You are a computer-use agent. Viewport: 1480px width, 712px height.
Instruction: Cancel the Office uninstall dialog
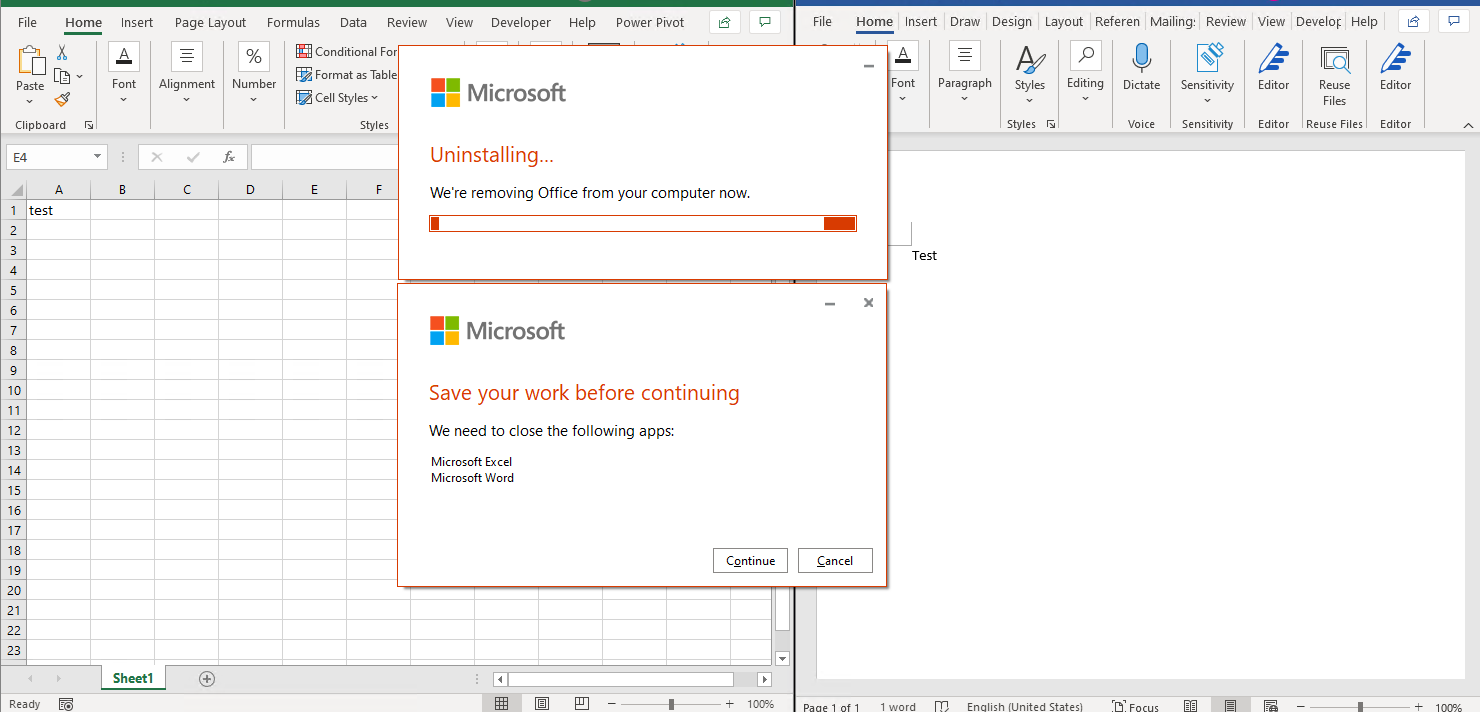click(835, 560)
